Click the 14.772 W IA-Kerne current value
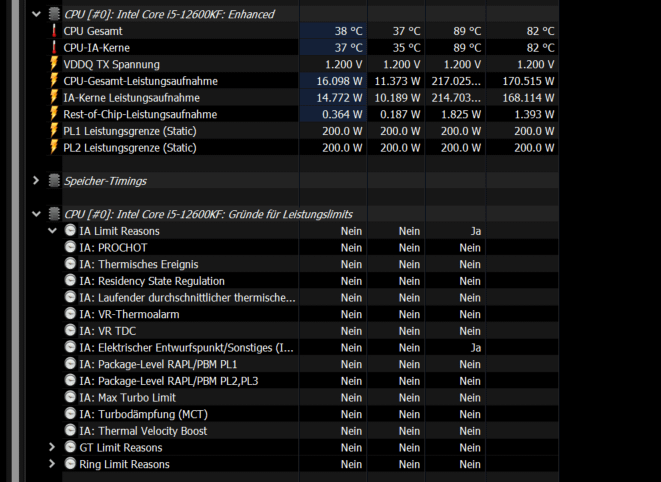Viewport: 661px width, 482px height. (x=339, y=98)
